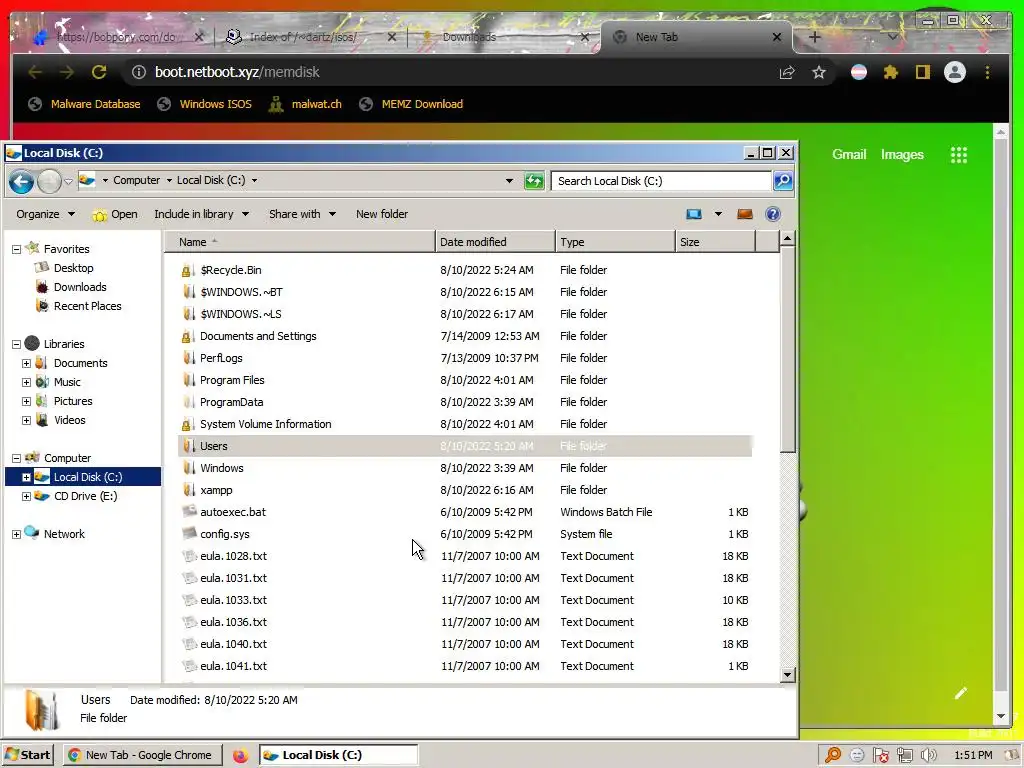Open the view options dropdown arrow
The image size is (1024, 768).
pyautogui.click(x=718, y=214)
